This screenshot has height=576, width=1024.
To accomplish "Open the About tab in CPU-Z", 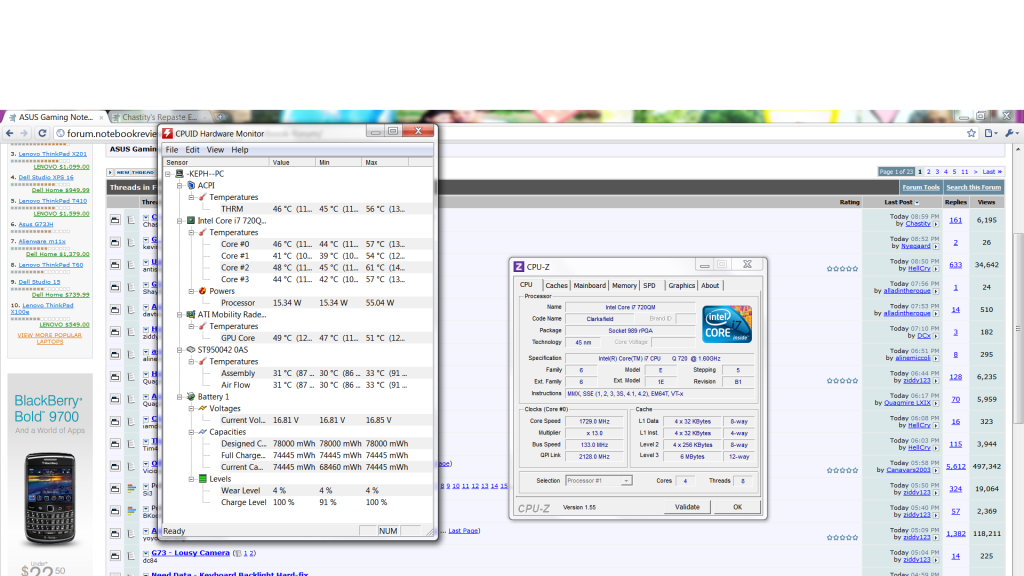I will tap(710, 285).
